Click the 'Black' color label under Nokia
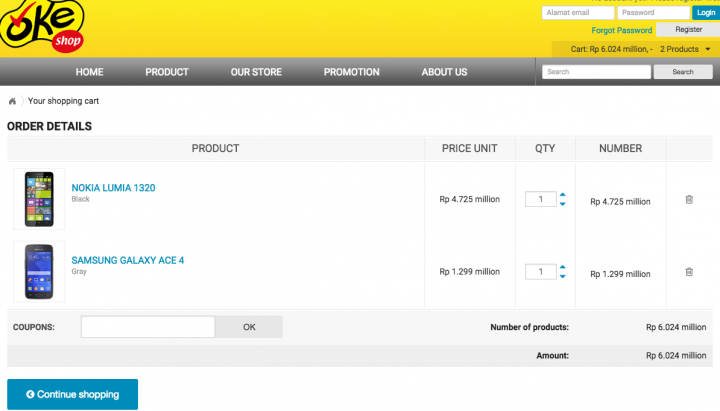Screen dimensions: 720x411 (80, 199)
